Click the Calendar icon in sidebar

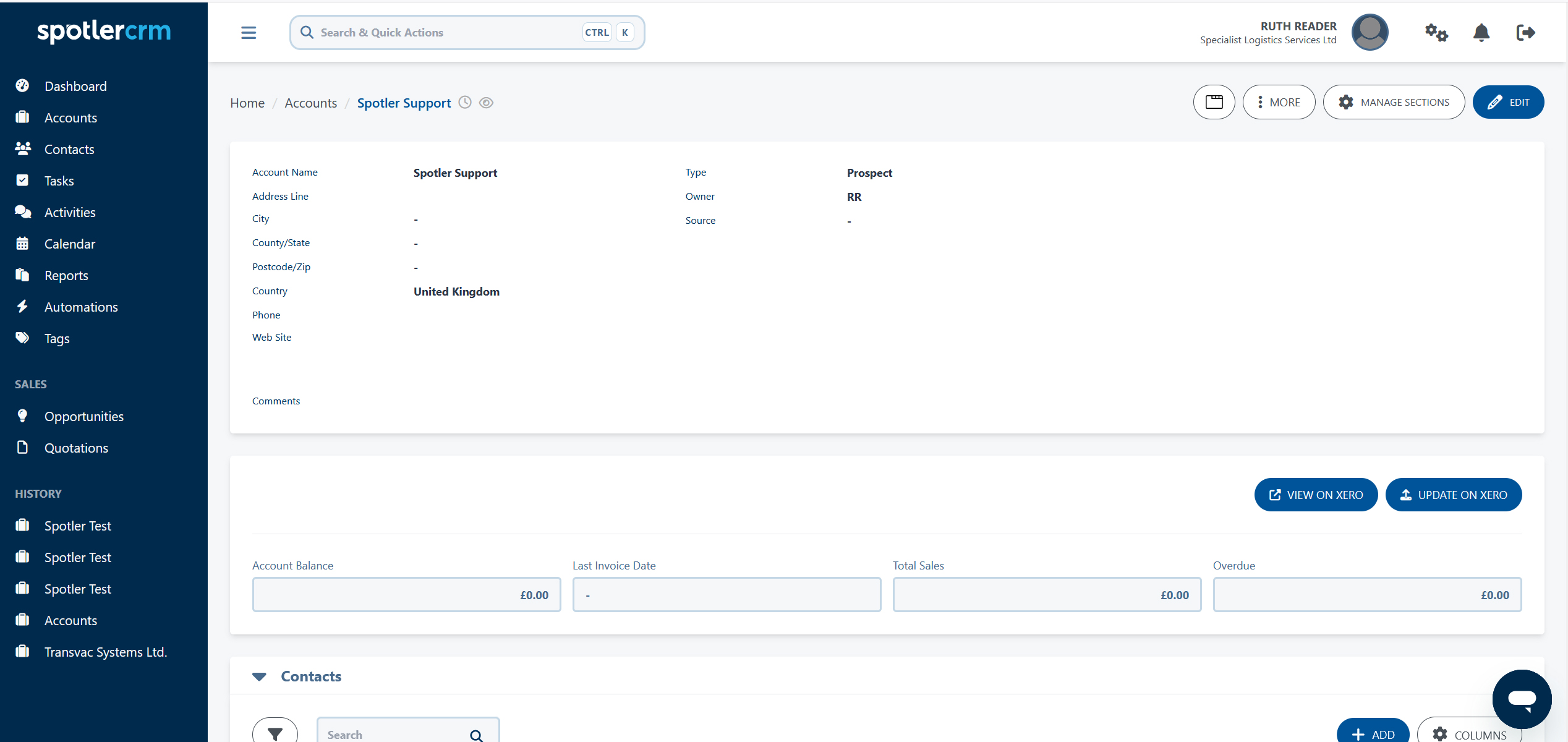[x=22, y=243]
